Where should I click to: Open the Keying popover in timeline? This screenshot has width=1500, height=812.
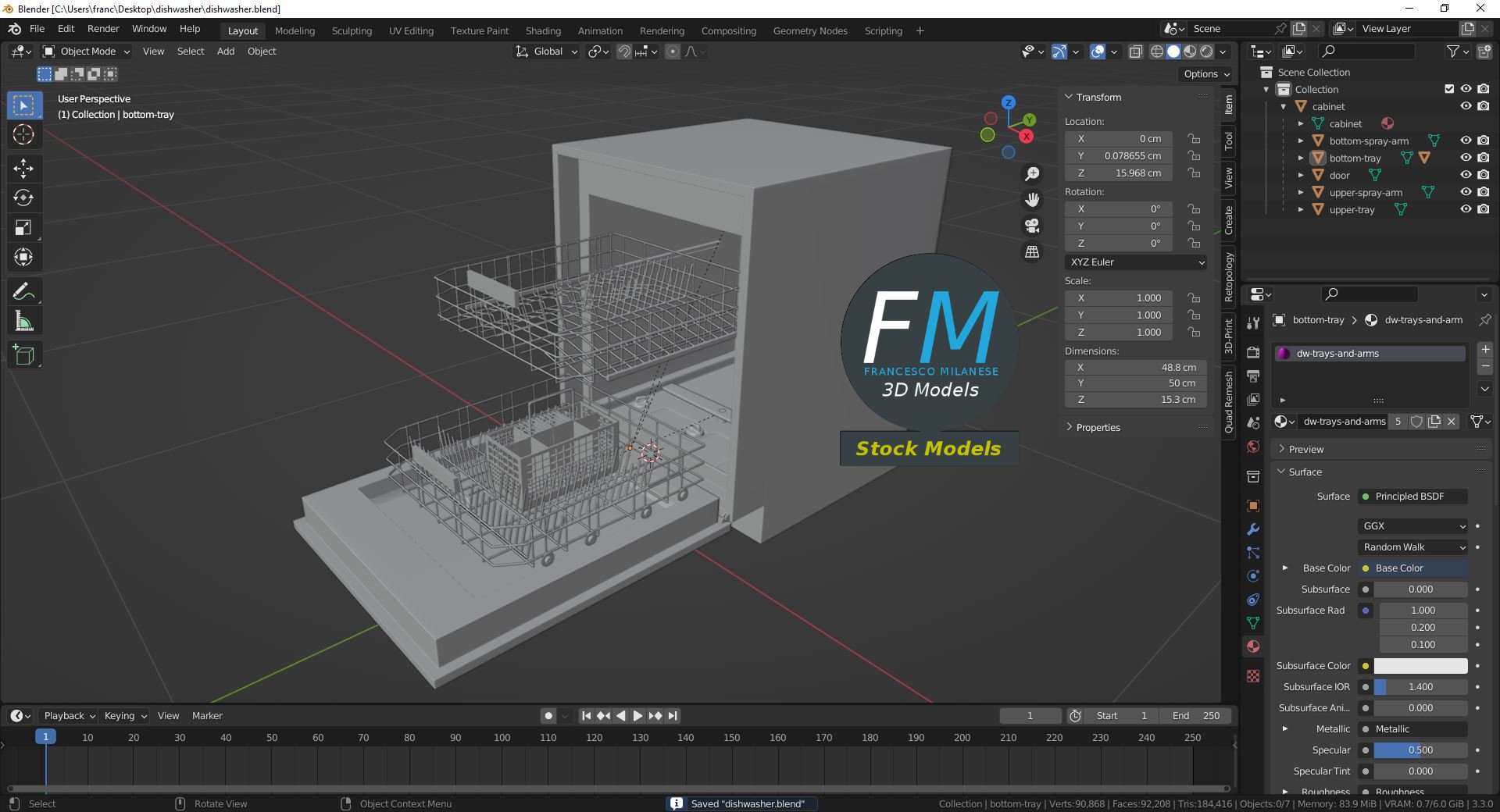tap(125, 716)
